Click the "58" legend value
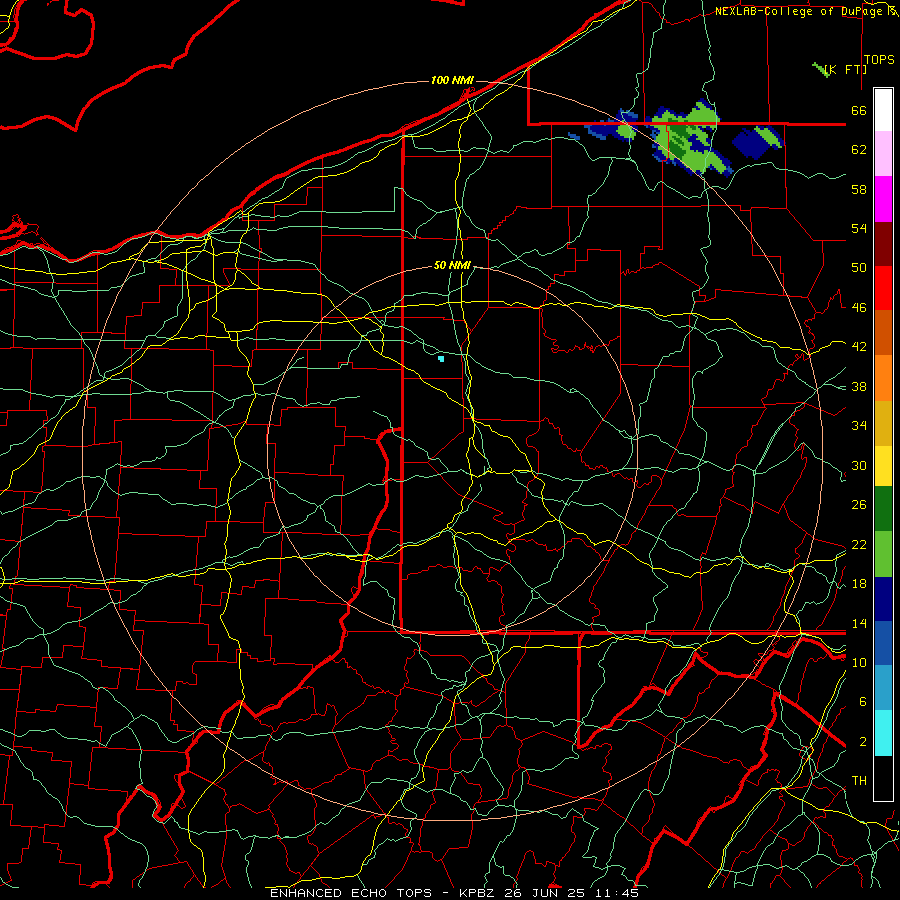900x900 pixels. (x=859, y=189)
